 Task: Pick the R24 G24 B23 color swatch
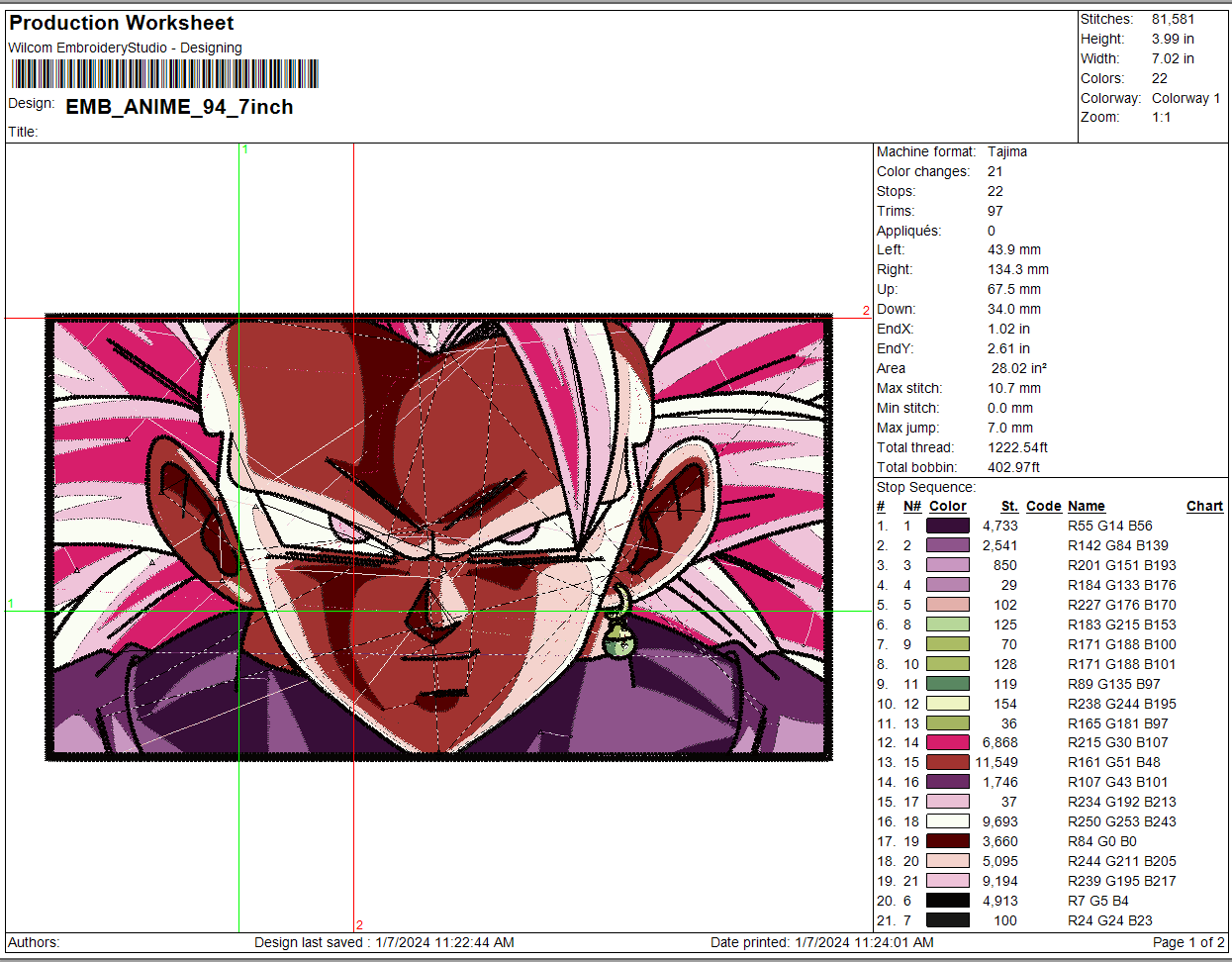pos(948,920)
